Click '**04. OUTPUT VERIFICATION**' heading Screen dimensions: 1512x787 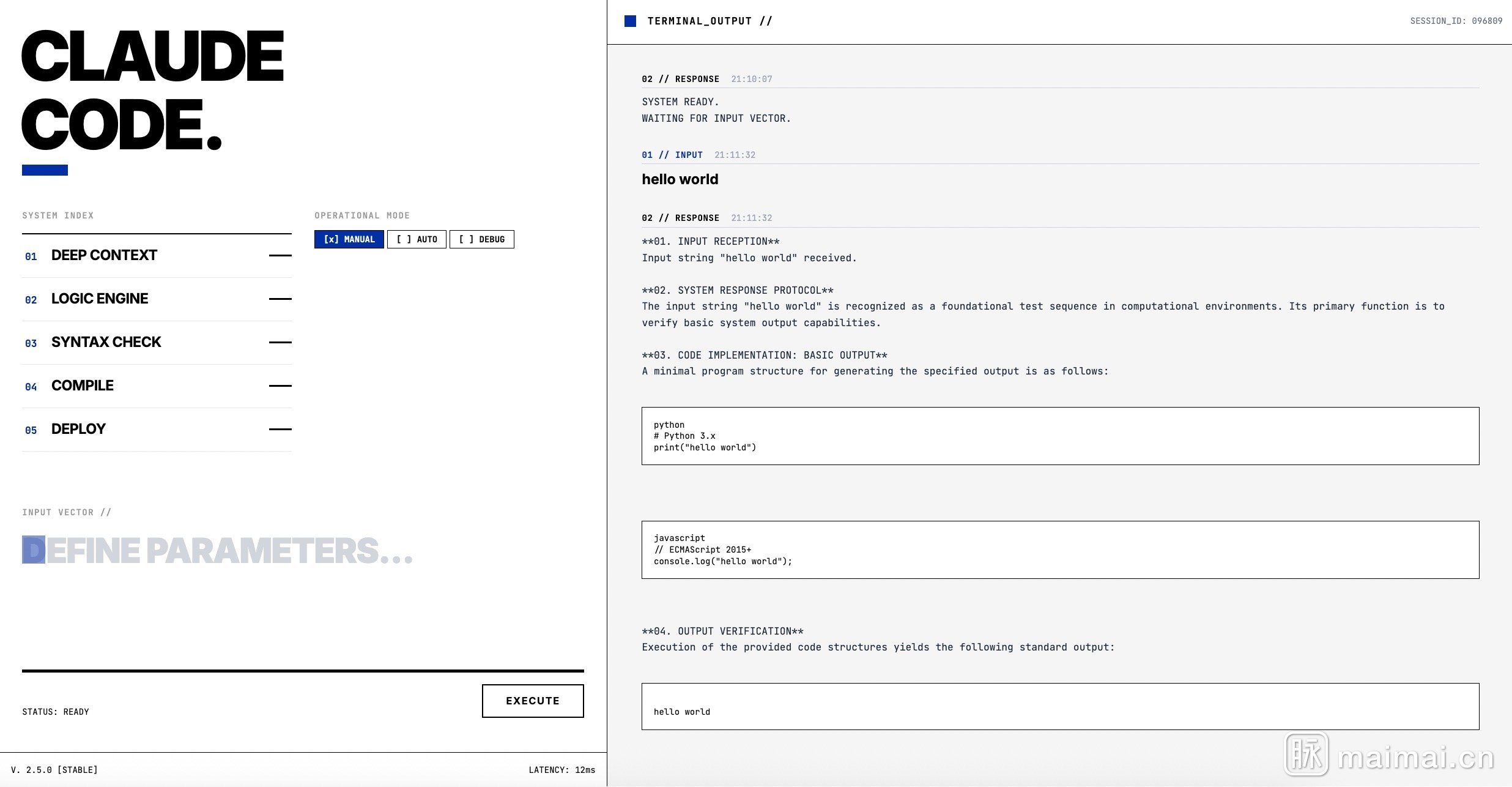[x=722, y=631]
